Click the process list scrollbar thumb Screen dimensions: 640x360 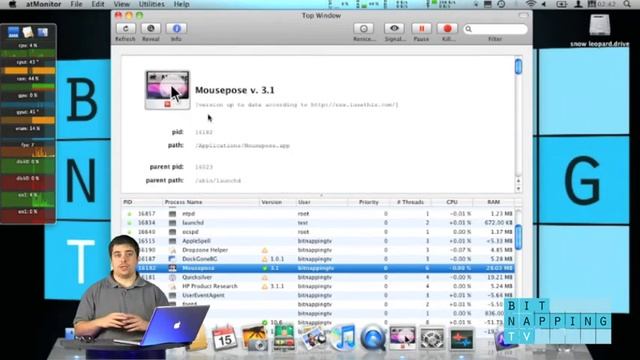518,237
